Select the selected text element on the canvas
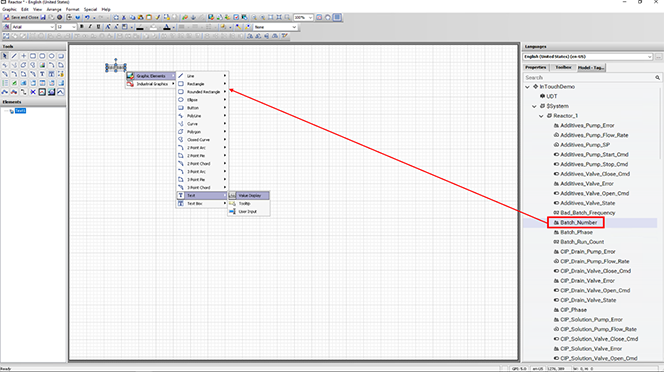664x372 pixels. pos(116,67)
